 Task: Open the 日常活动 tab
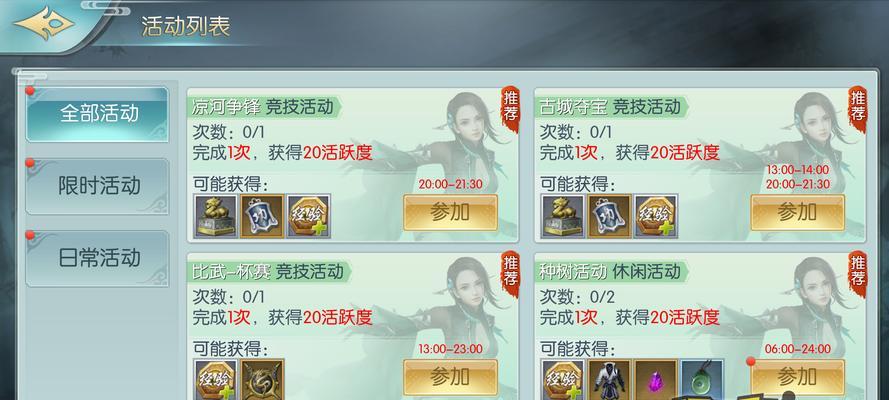tap(98, 258)
